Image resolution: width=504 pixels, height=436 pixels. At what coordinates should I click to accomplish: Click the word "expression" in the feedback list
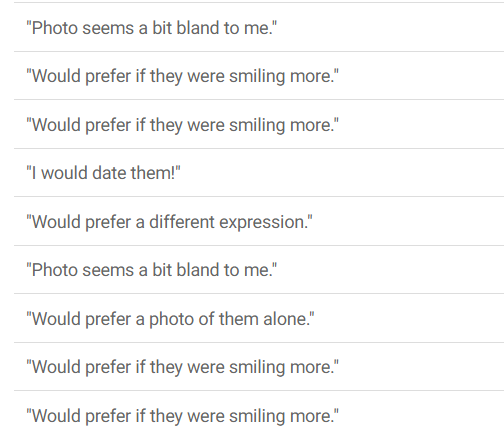(263, 223)
